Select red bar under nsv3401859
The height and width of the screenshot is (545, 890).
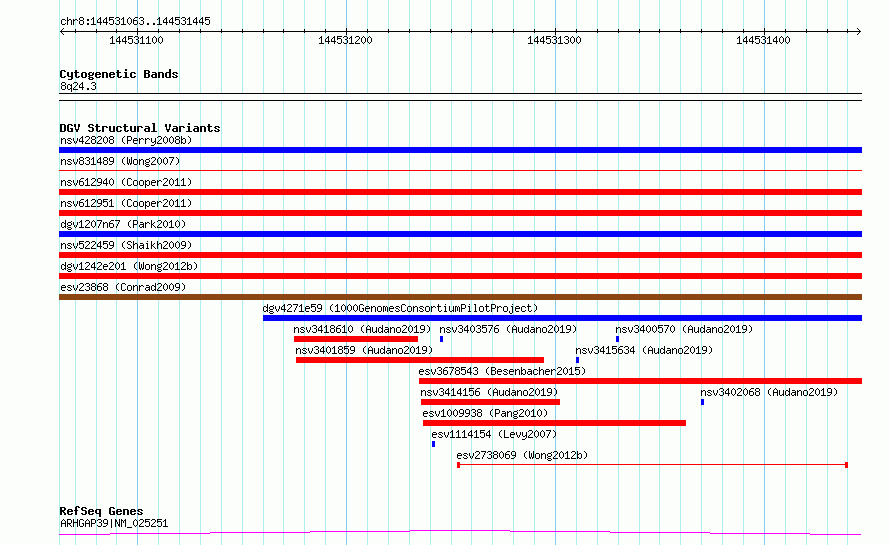pos(420,360)
